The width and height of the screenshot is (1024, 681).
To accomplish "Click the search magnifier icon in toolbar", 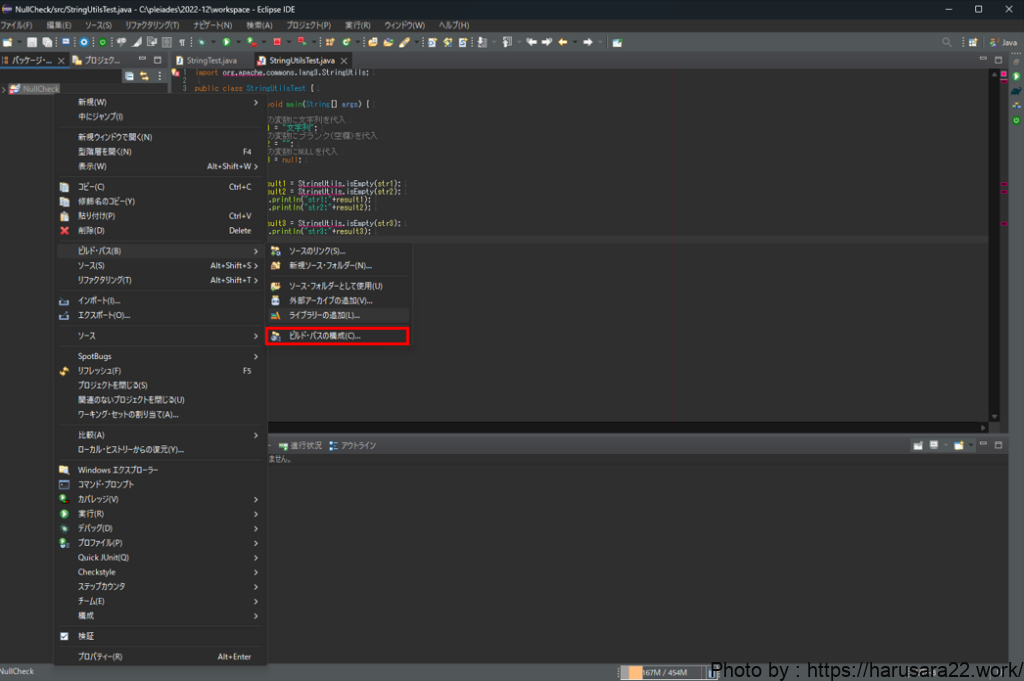I will pyautogui.click(x=947, y=42).
